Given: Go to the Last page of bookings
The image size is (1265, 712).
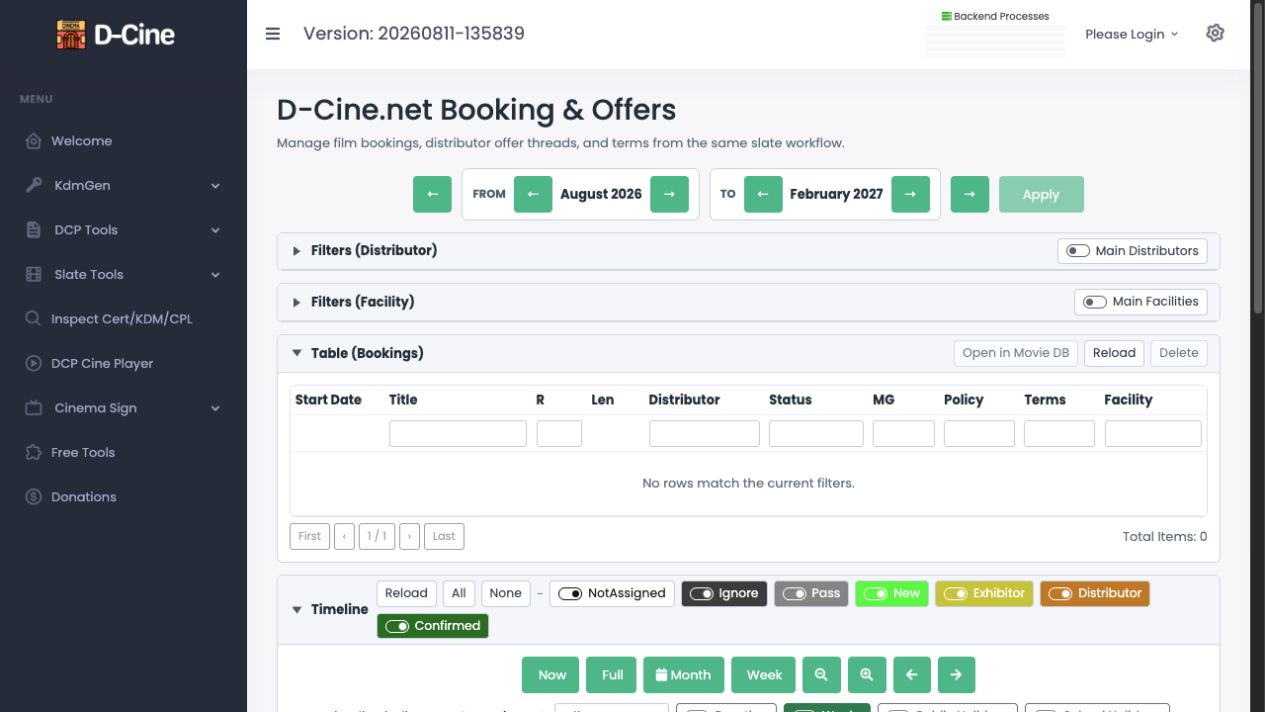Looking at the screenshot, I should point(444,536).
